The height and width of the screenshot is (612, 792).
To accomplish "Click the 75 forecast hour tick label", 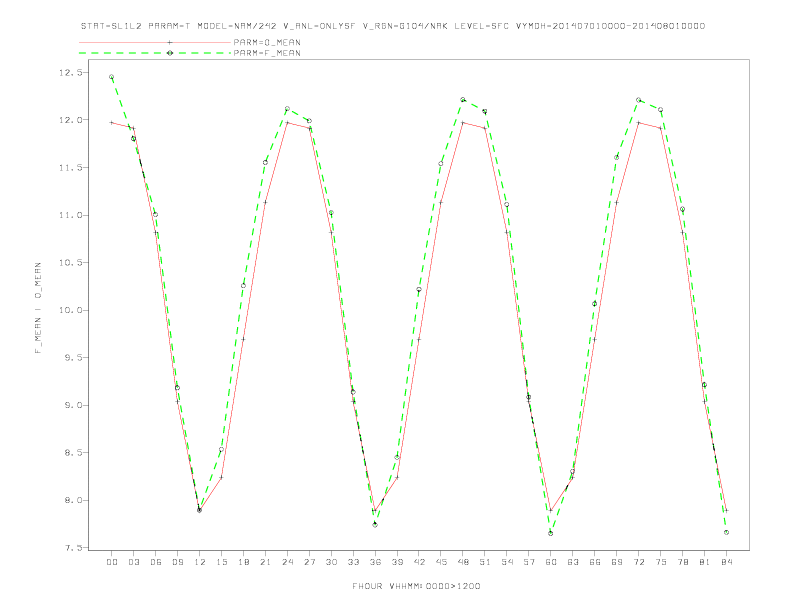I will coord(661,562).
